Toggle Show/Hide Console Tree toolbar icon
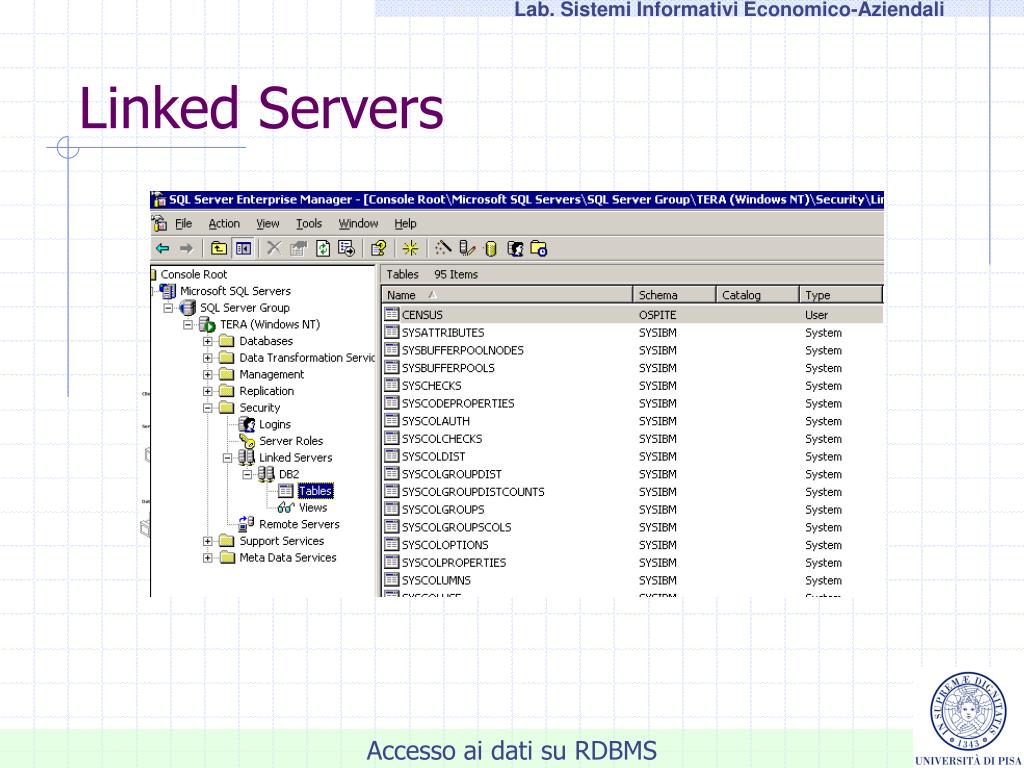Viewport: 1024px width, 768px height. (x=243, y=249)
